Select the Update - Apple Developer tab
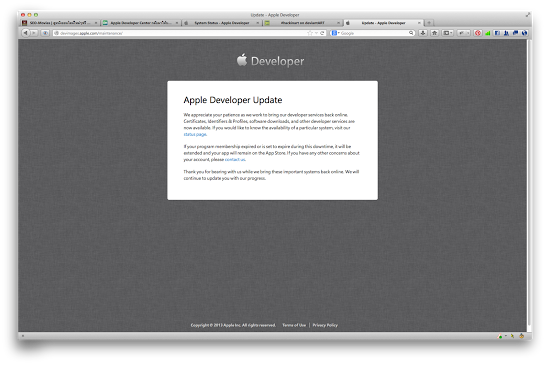The image size is (550, 365). pyautogui.click(x=383, y=23)
